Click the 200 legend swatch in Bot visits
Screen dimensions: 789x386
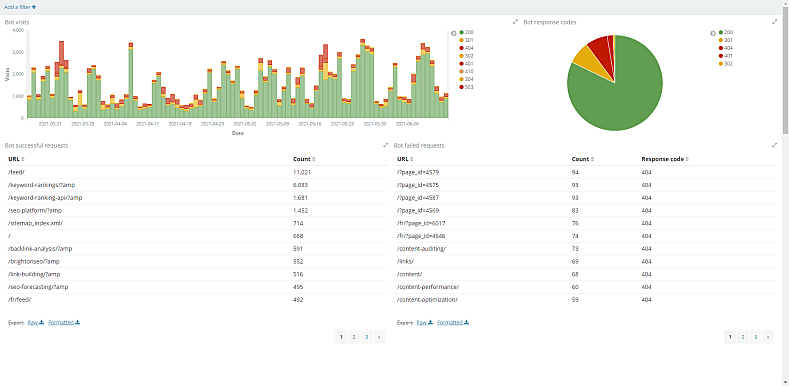461,32
